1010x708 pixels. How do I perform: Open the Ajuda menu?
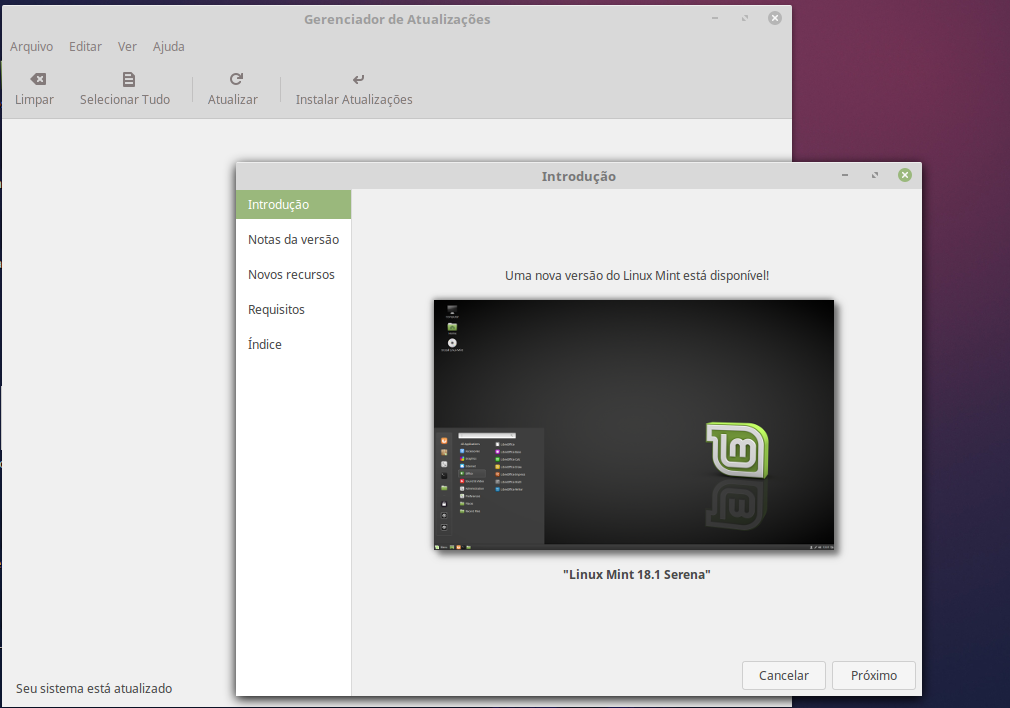tap(168, 46)
